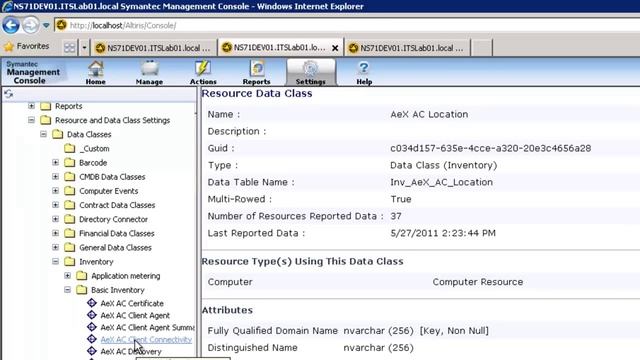
Task: Expand the Contract Data Classes node
Action: (56, 205)
